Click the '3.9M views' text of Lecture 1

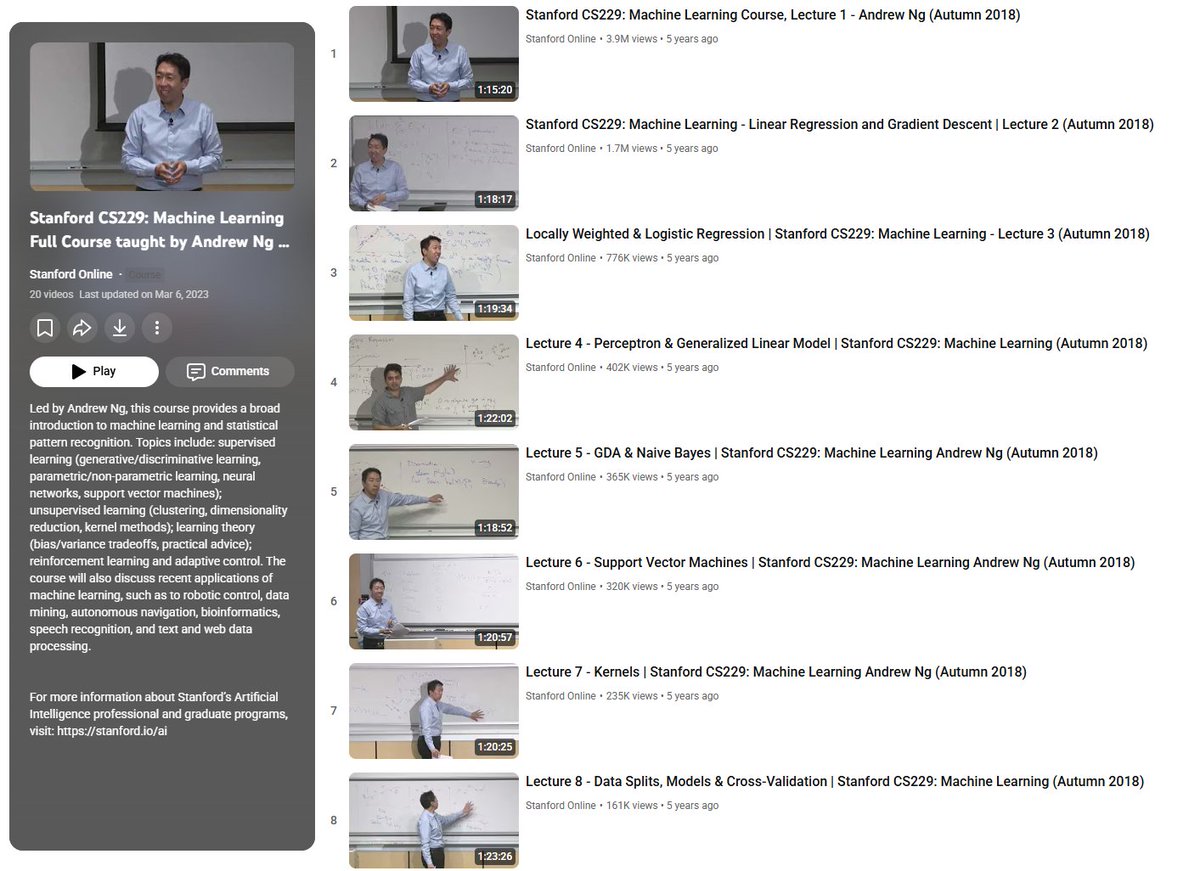[632, 39]
